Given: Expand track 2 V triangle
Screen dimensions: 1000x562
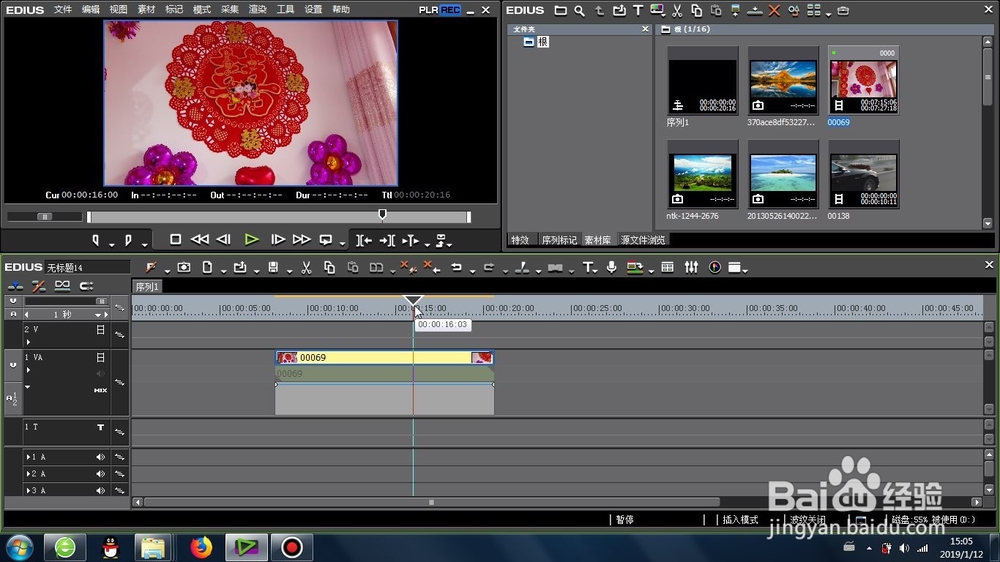Looking at the screenshot, I should 28,342.
